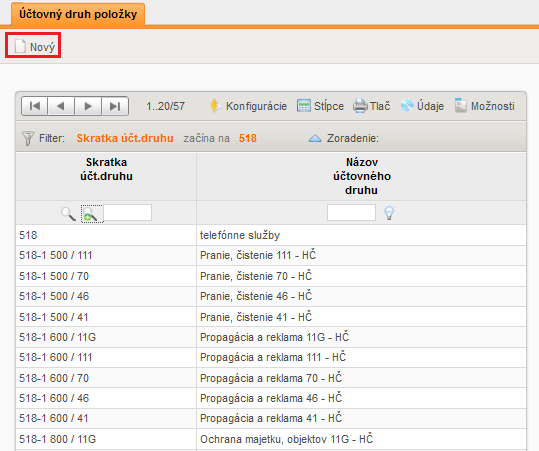Open Možnosti options

(x=485, y=106)
